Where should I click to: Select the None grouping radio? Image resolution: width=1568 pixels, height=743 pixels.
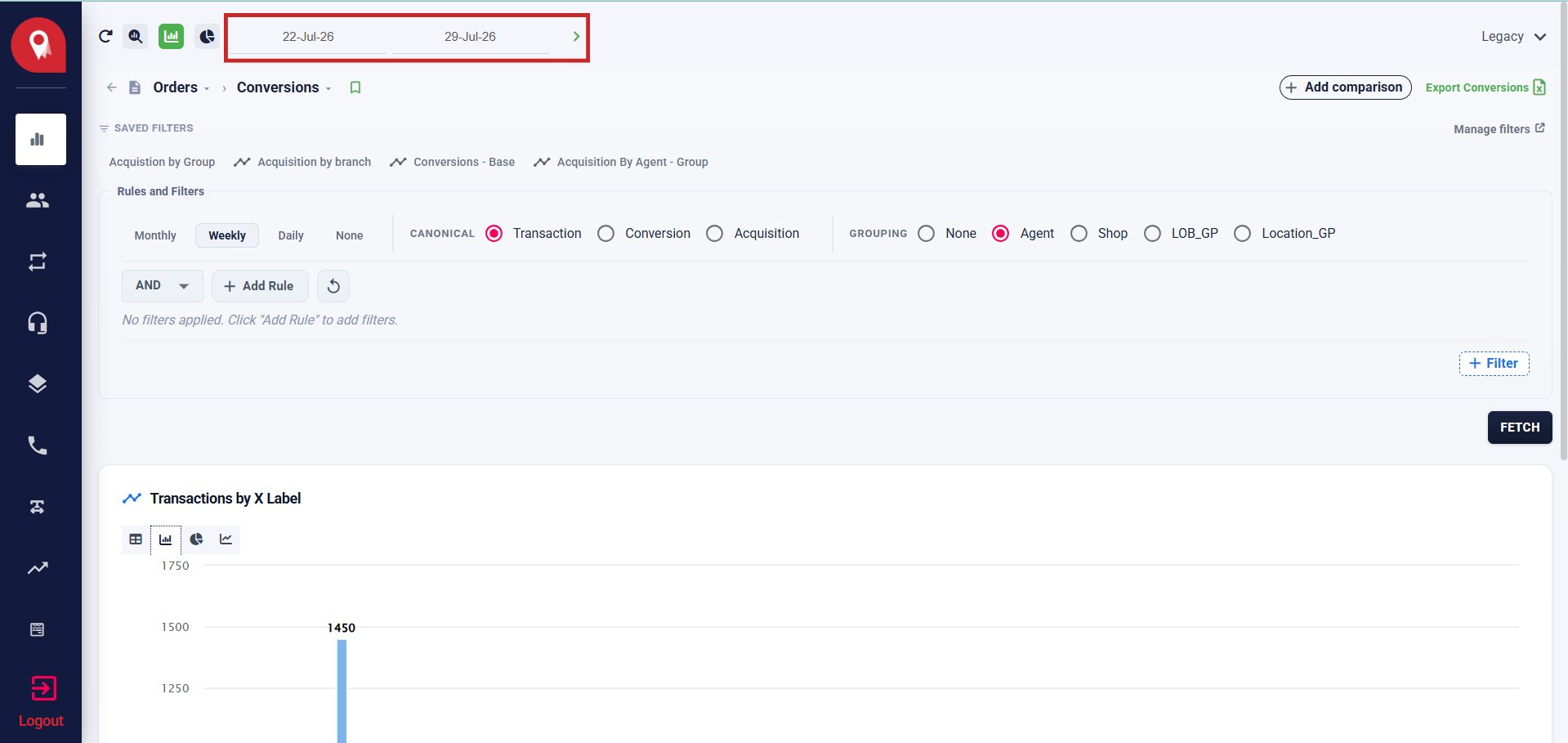point(927,234)
